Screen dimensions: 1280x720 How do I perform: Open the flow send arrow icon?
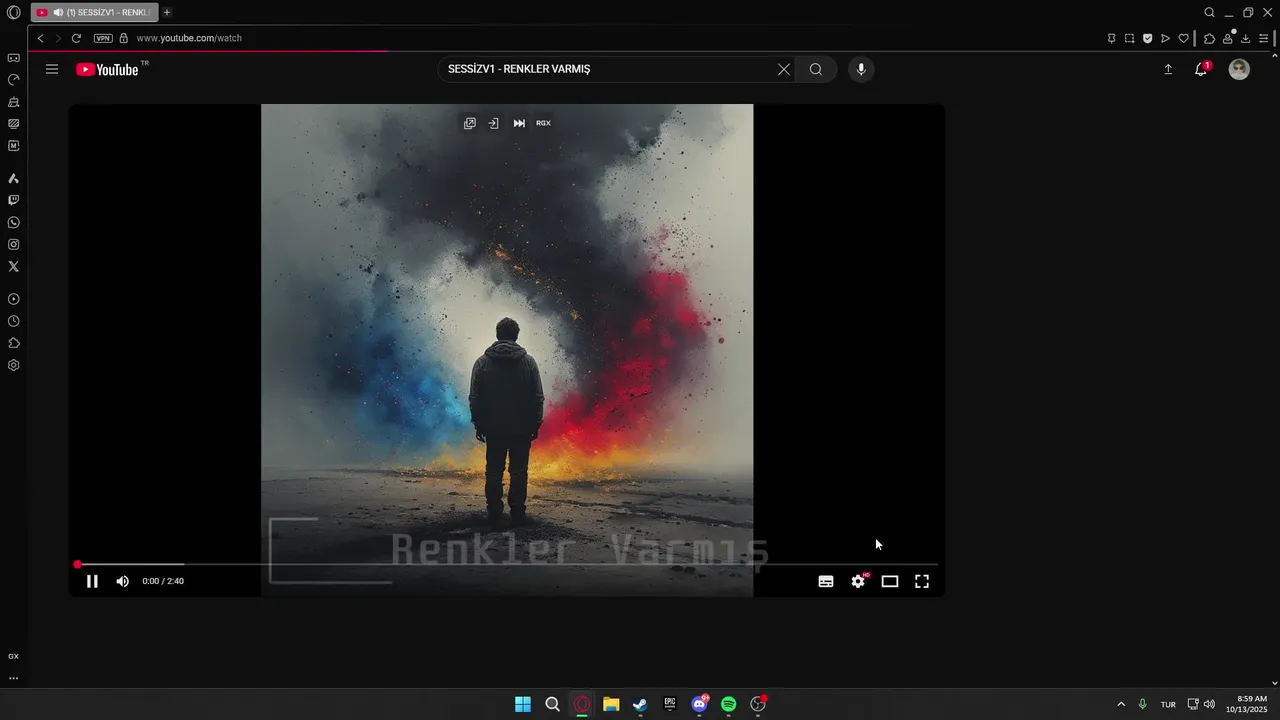1165,38
